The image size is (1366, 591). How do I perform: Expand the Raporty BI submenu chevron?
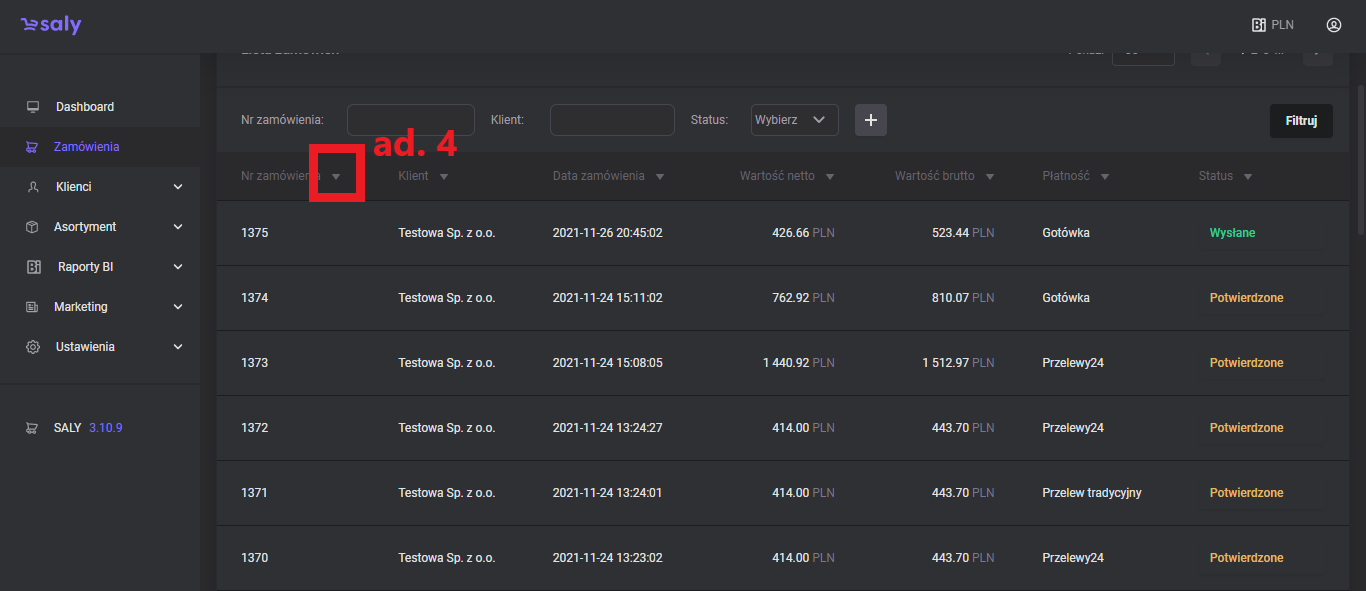pos(178,267)
